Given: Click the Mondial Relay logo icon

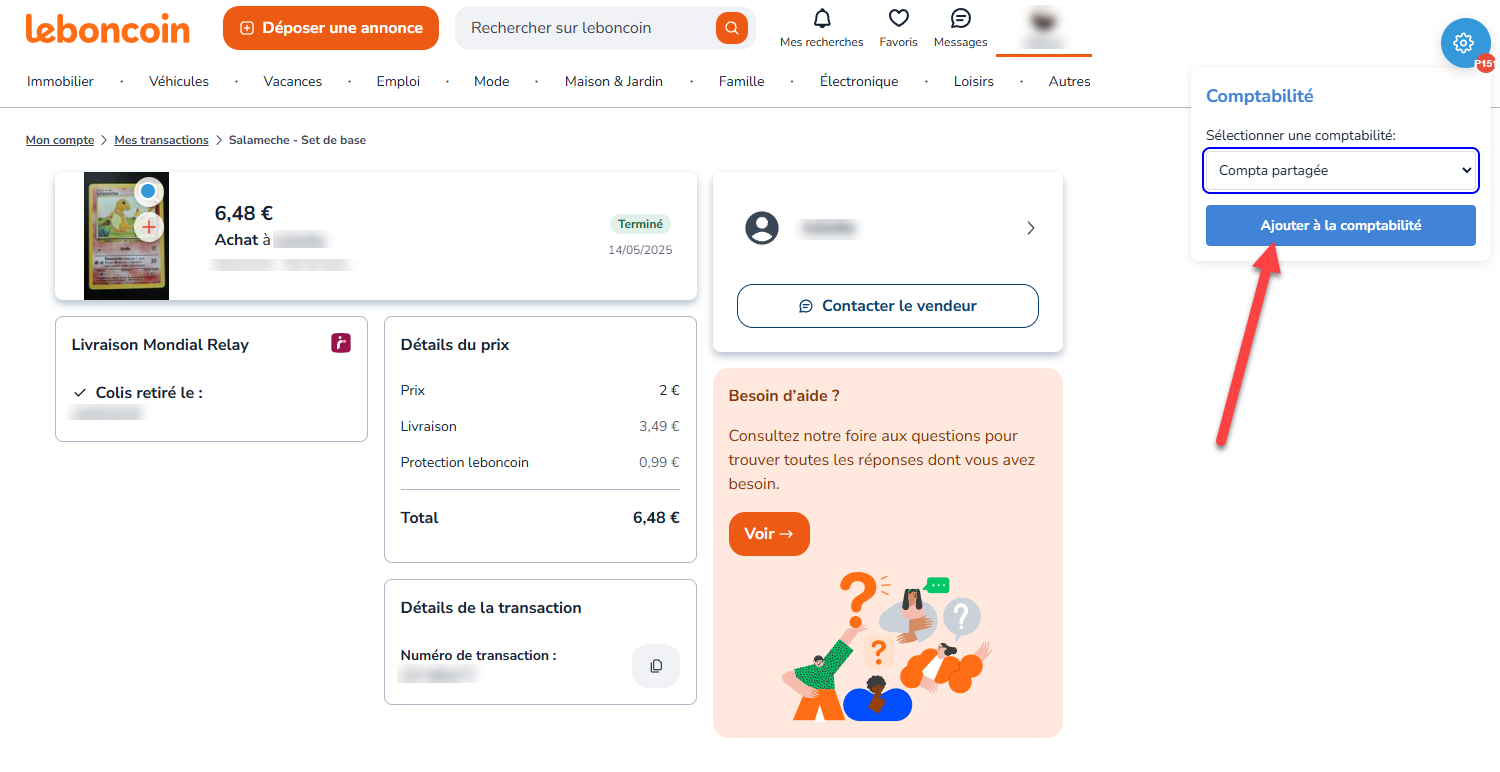Looking at the screenshot, I should click(341, 343).
